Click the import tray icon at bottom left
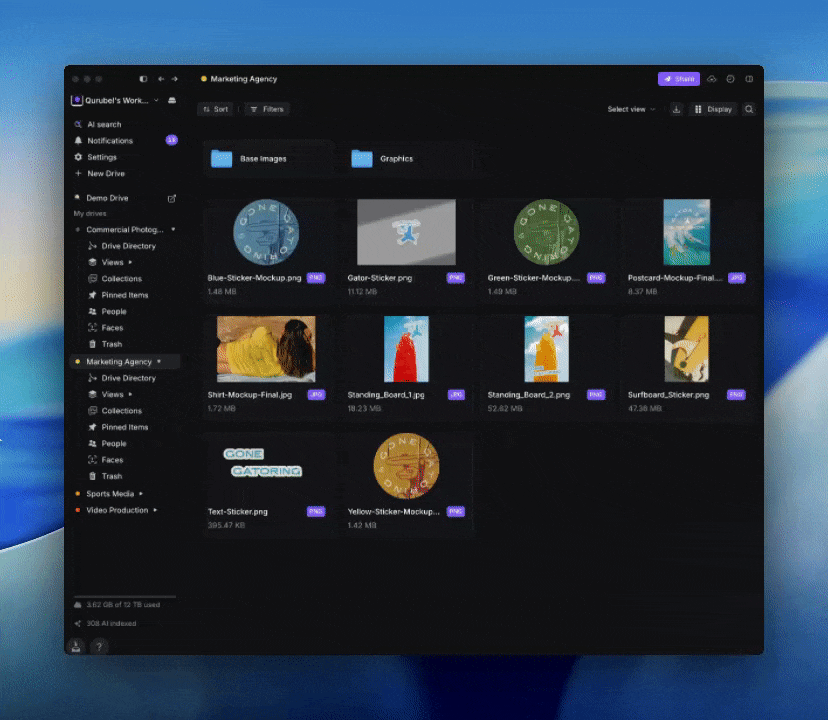 [x=77, y=646]
